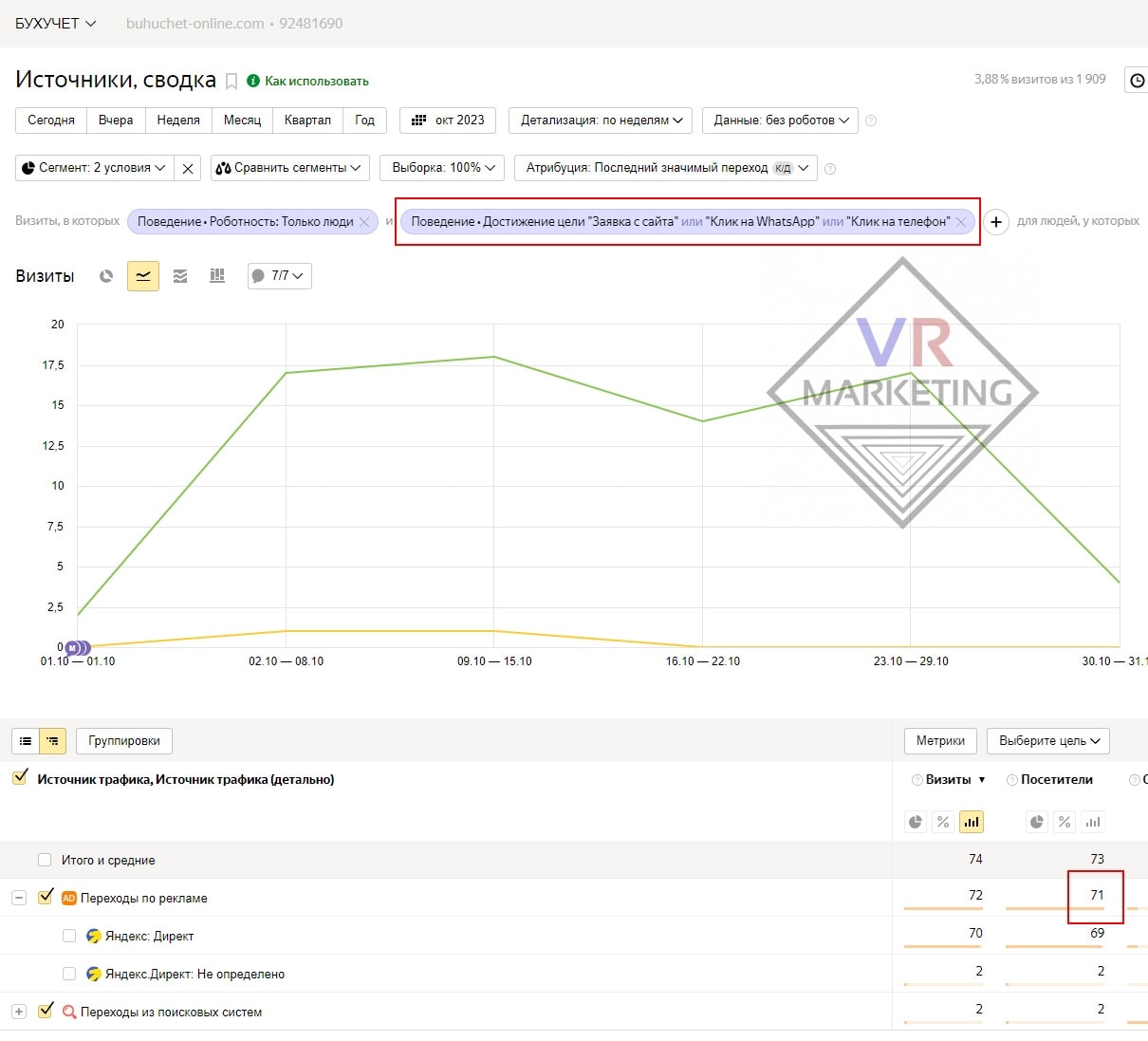Select the Вчера period tab
This screenshot has width=1148, height=1041.
116,121
